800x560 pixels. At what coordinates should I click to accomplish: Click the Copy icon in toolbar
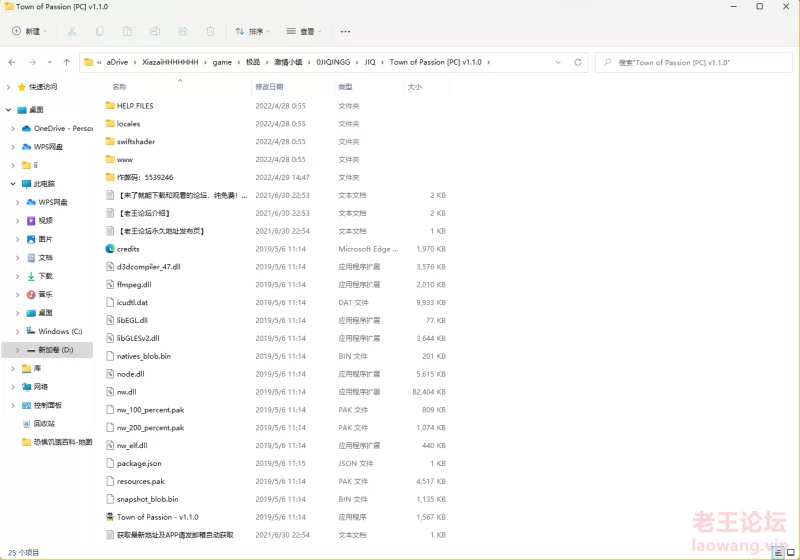point(99,32)
